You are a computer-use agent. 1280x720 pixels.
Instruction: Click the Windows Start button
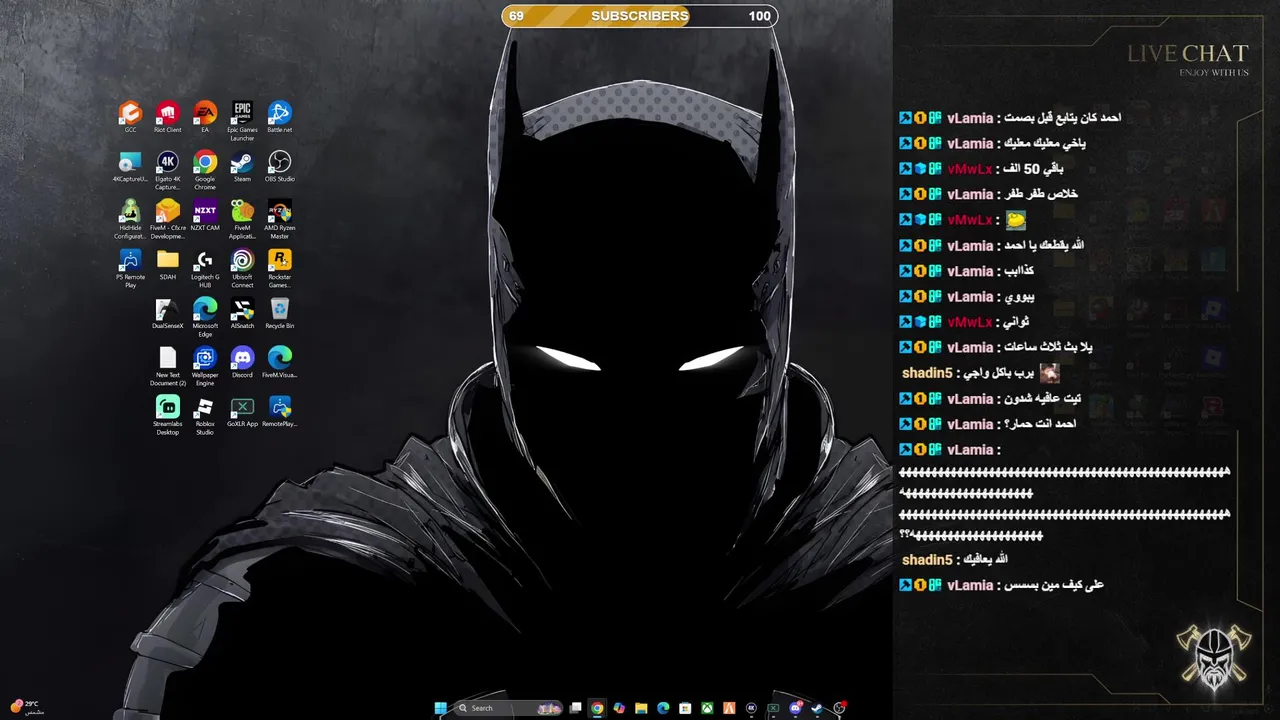pyautogui.click(x=441, y=708)
